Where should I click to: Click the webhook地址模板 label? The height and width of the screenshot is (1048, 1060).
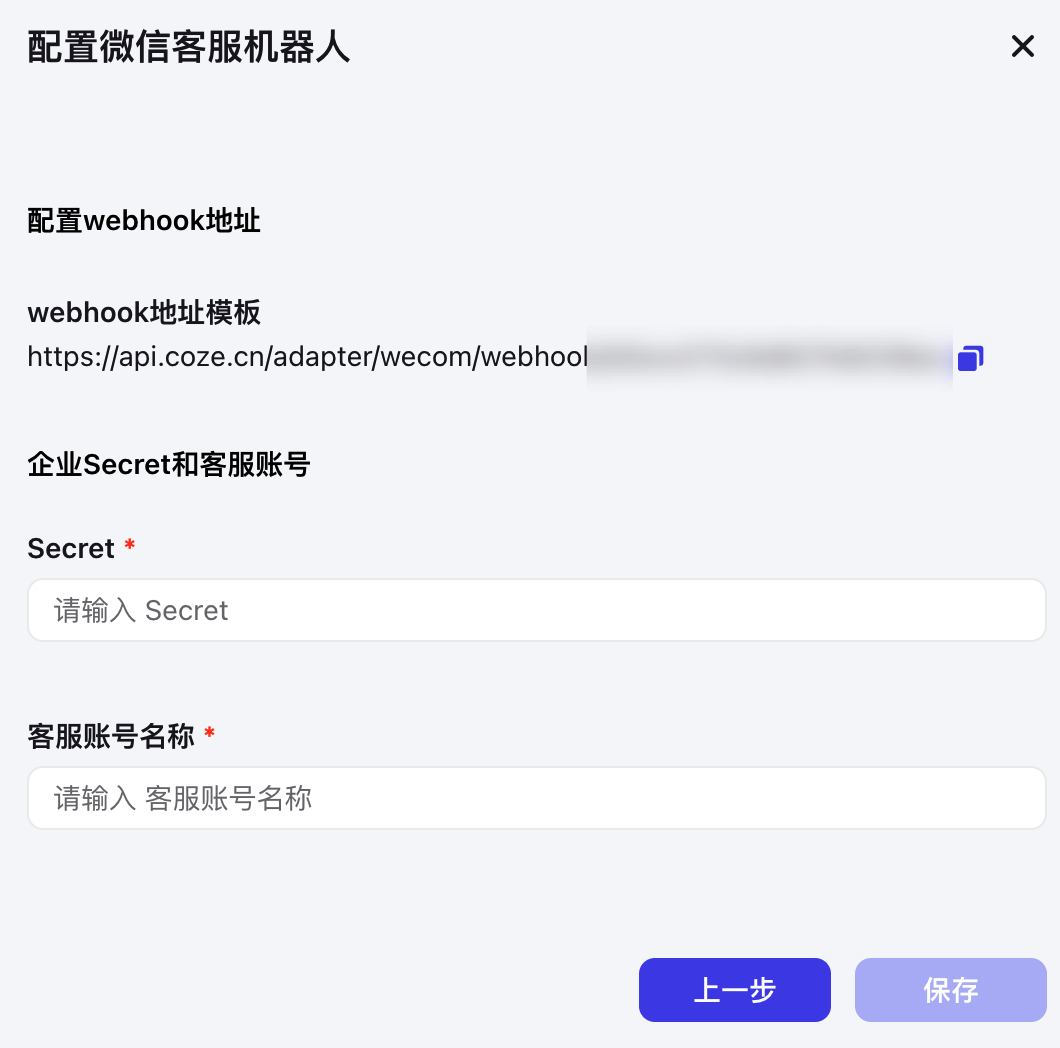coord(144,313)
